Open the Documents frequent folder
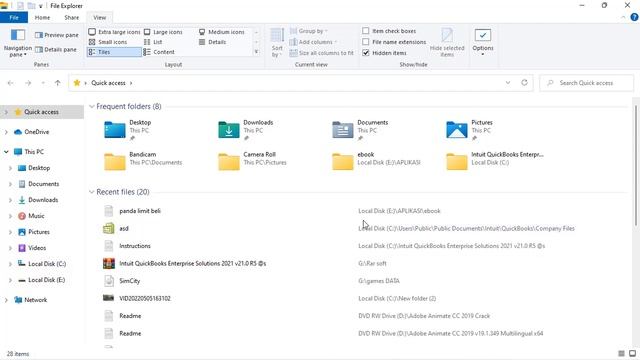Viewport: 640px width, 360px height. pyautogui.click(x=360, y=130)
